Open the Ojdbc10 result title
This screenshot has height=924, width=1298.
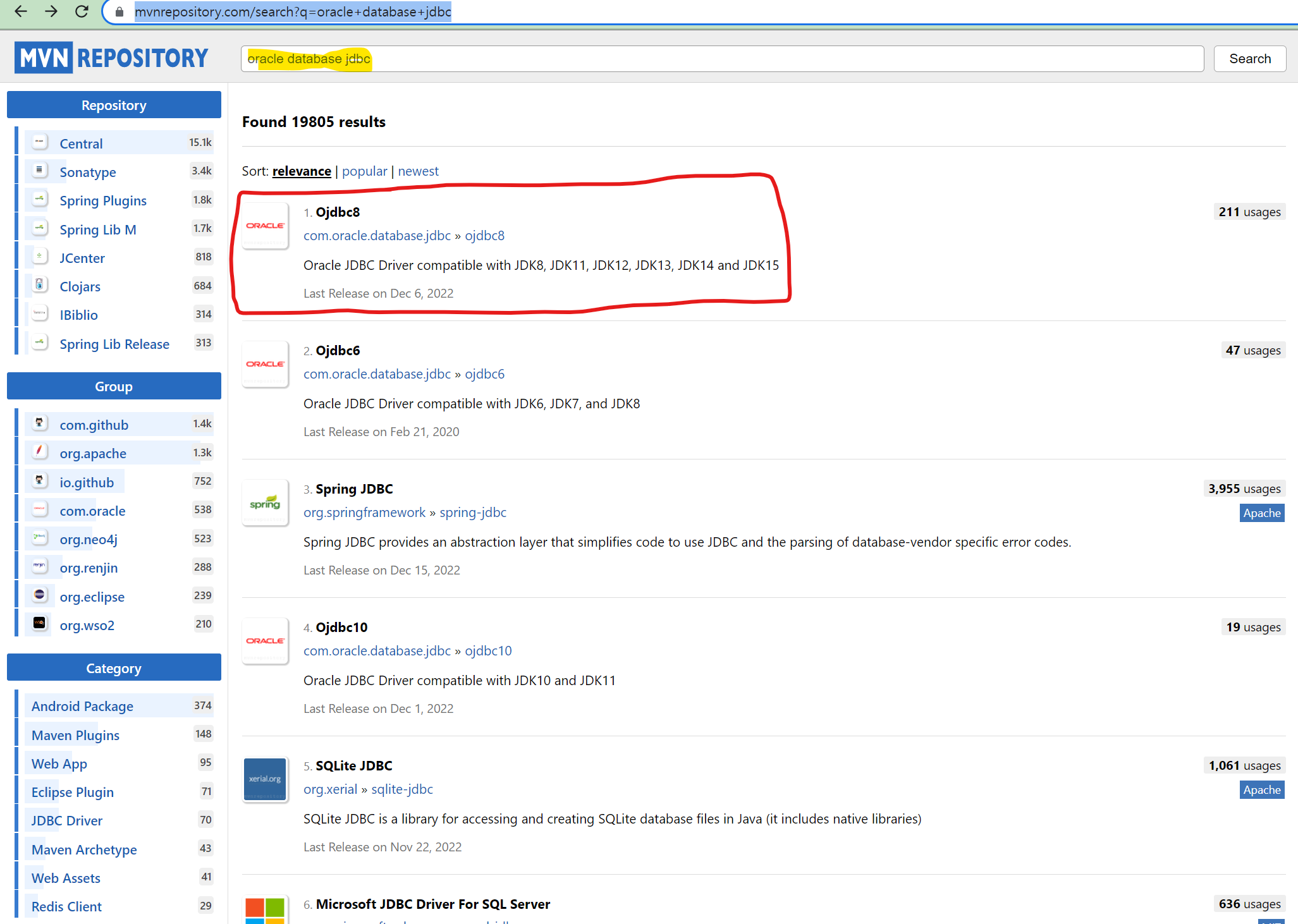[341, 628]
